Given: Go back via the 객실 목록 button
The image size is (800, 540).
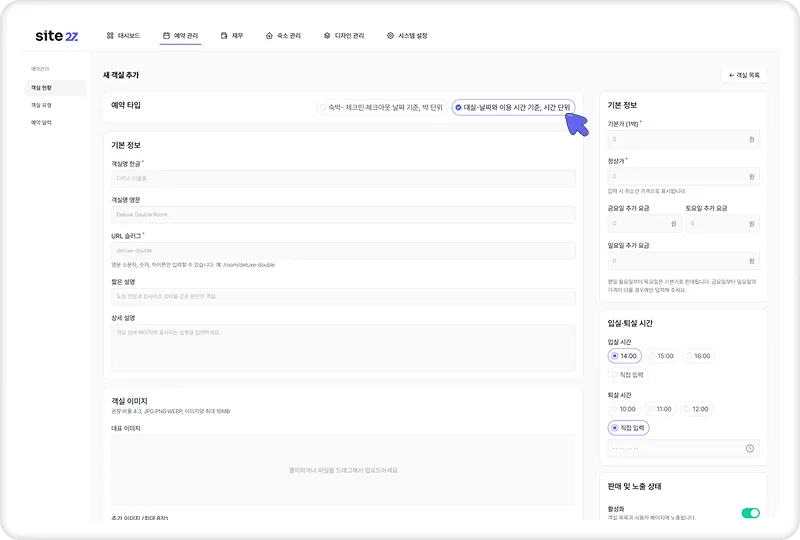Looking at the screenshot, I should click(744, 75).
